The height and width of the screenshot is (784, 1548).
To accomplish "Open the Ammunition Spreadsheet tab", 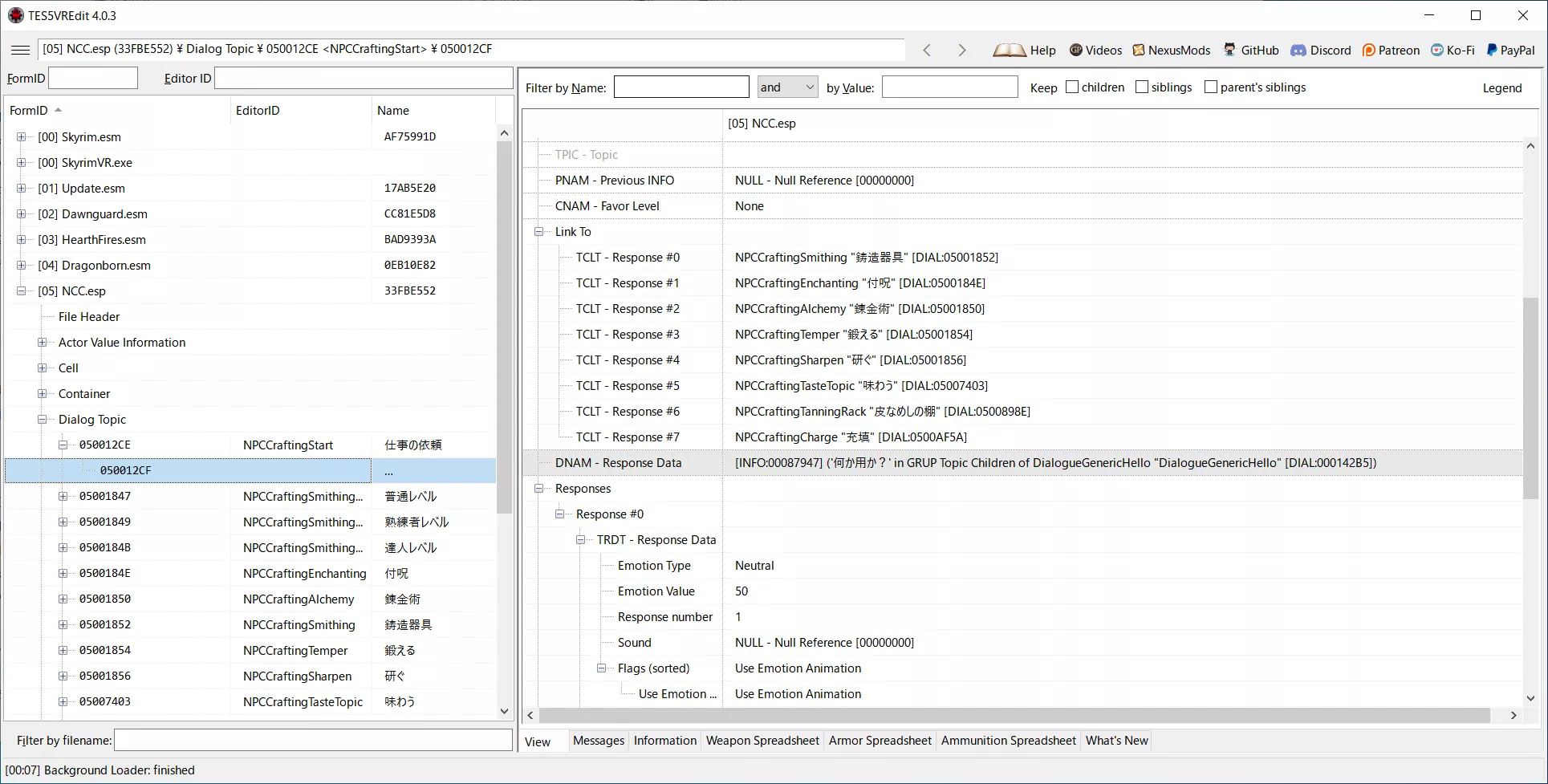I will (1009, 741).
